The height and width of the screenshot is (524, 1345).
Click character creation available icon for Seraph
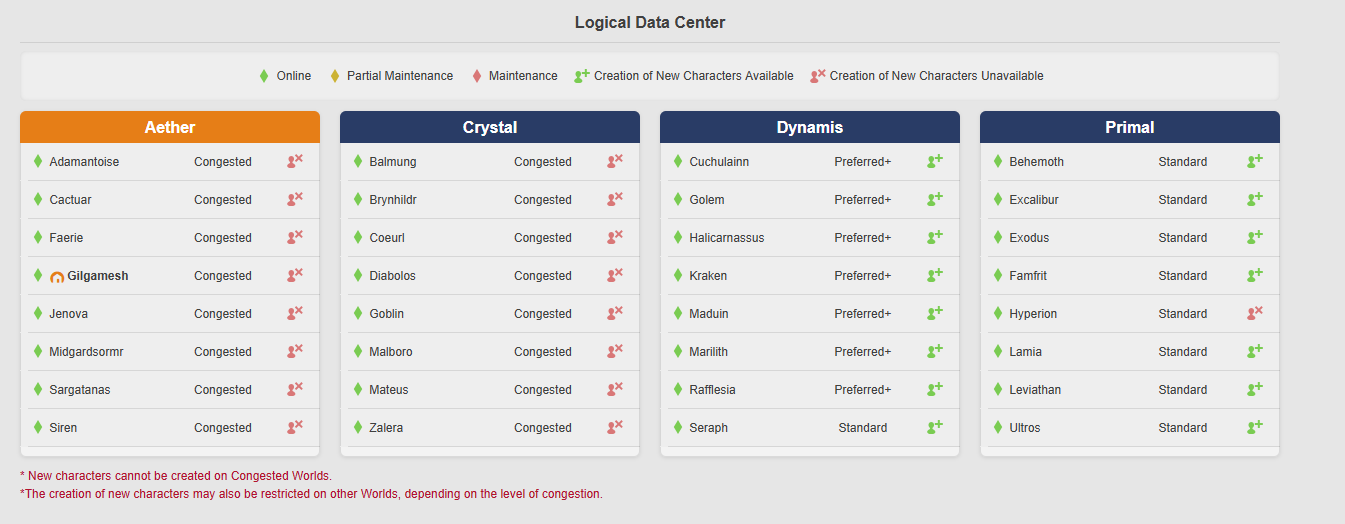(935, 427)
